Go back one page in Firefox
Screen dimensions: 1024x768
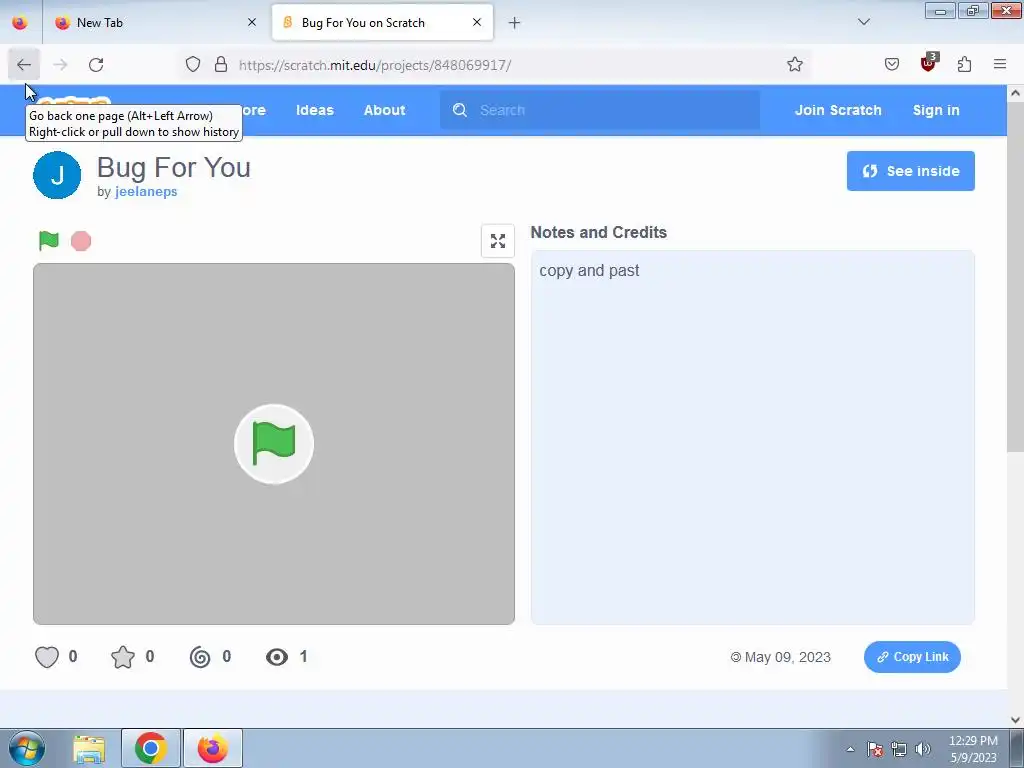click(24, 65)
